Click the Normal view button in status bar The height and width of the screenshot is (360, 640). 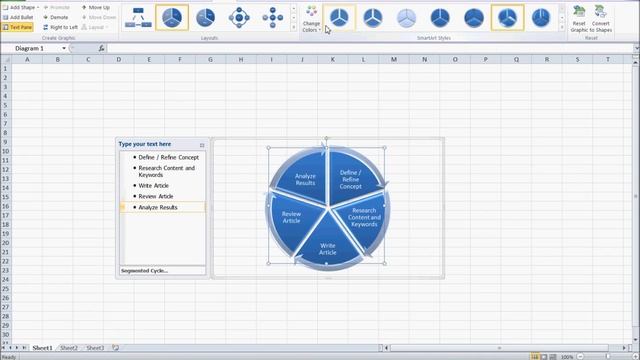point(535,357)
